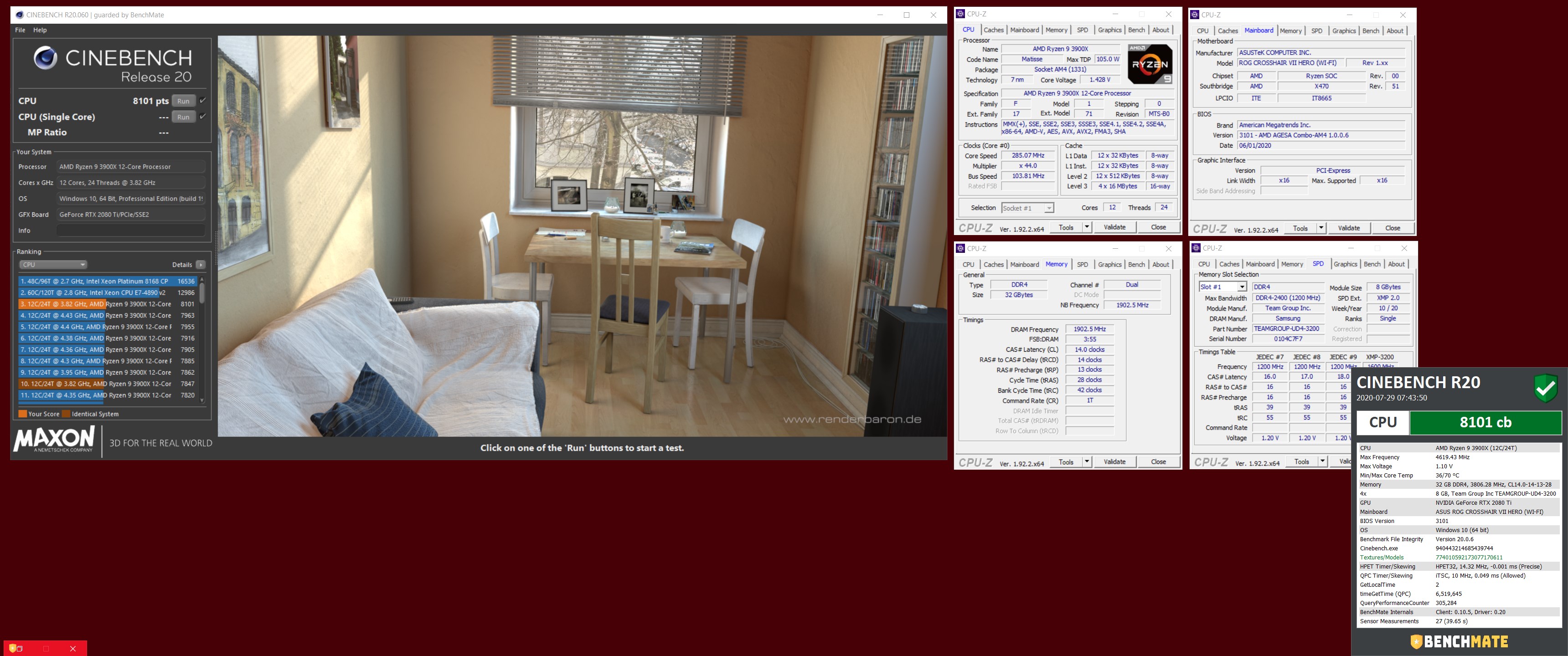The width and height of the screenshot is (1568, 656).
Task: Switch to Caches tab in CPU-Z CPU window
Action: (x=993, y=30)
